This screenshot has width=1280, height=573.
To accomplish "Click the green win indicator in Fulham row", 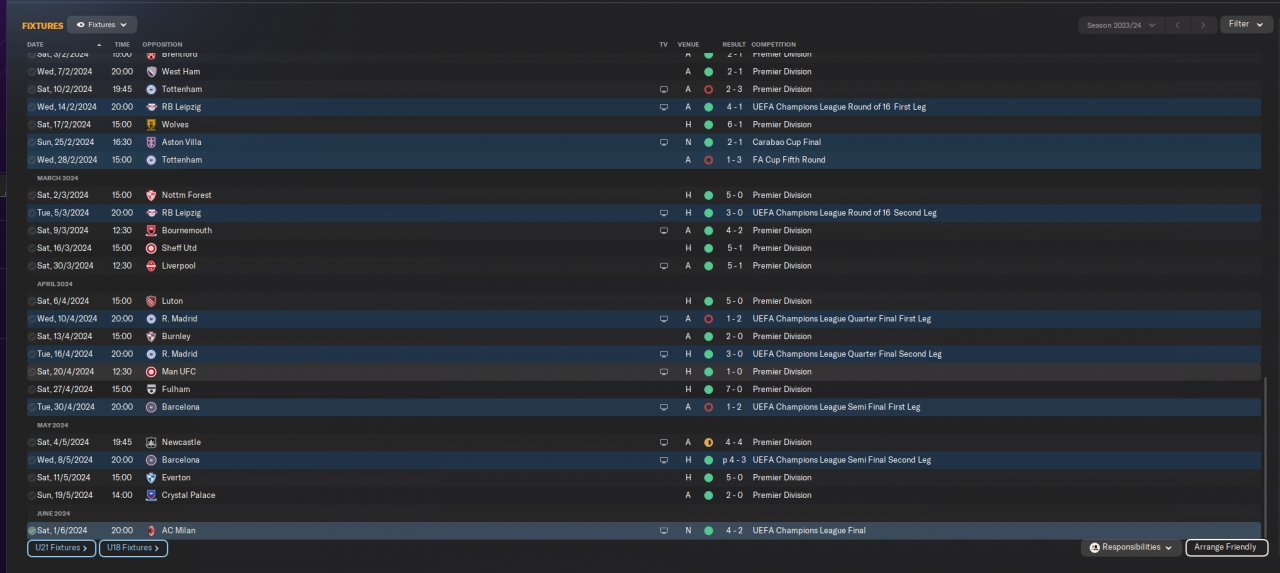I will pos(708,389).
